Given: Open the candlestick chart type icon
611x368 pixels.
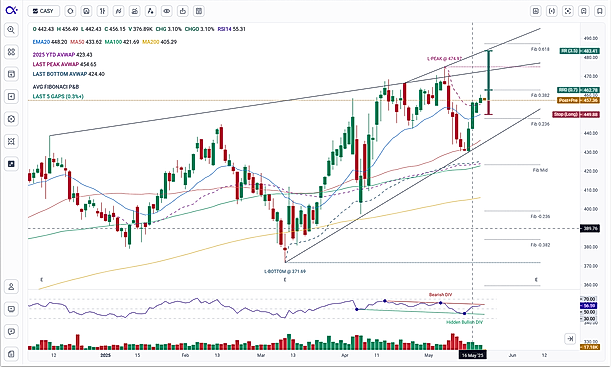Looking at the screenshot, I should pyautogui.click(x=102, y=11).
